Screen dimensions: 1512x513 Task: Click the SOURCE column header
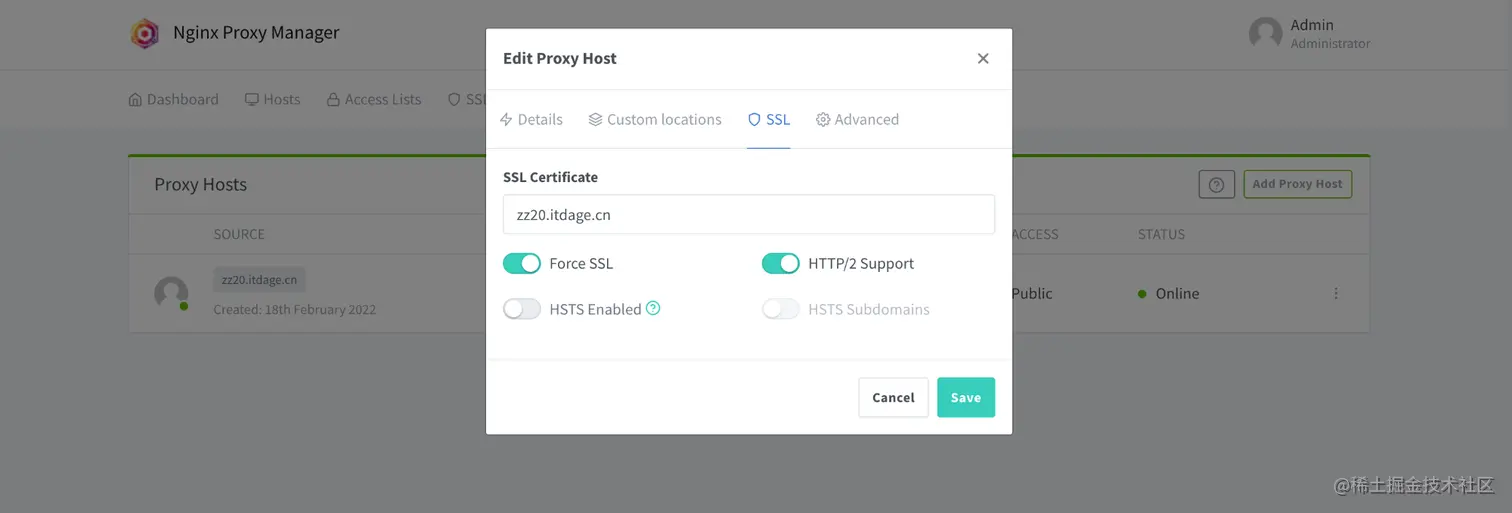[239, 234]
